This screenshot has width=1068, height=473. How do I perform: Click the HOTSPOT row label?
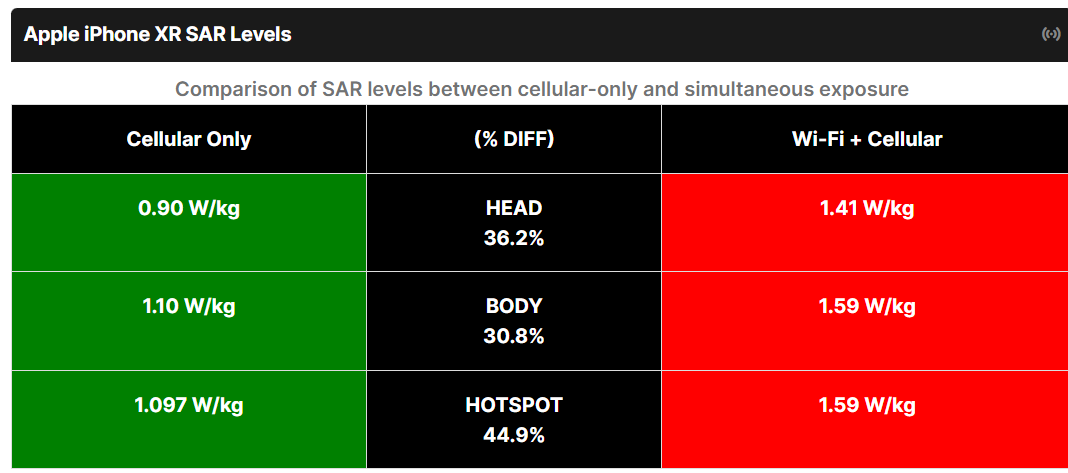(x=514, y=405)
